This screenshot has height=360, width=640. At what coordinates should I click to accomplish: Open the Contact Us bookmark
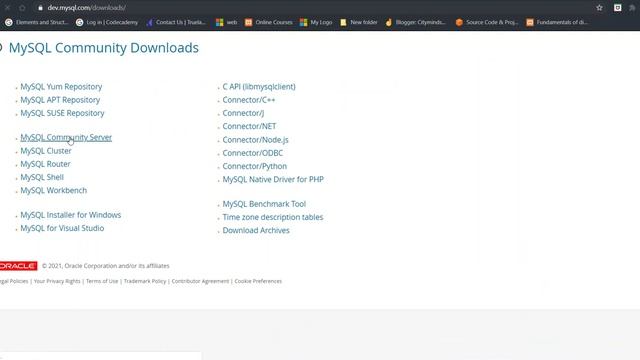(x=176, y=22)
